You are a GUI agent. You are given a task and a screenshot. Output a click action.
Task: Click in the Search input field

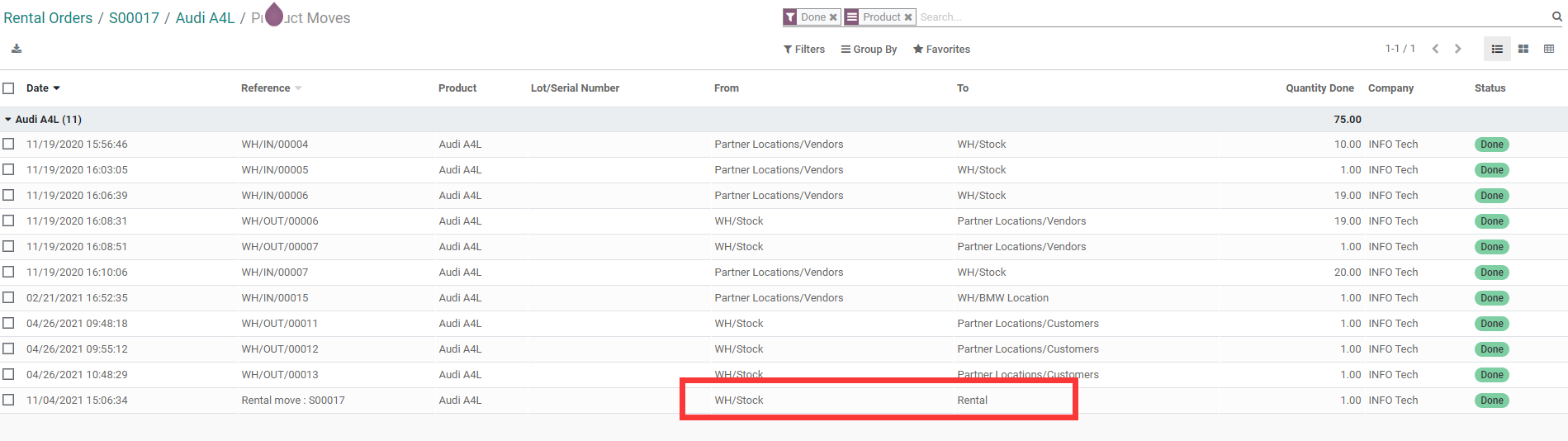point(1230,17)
